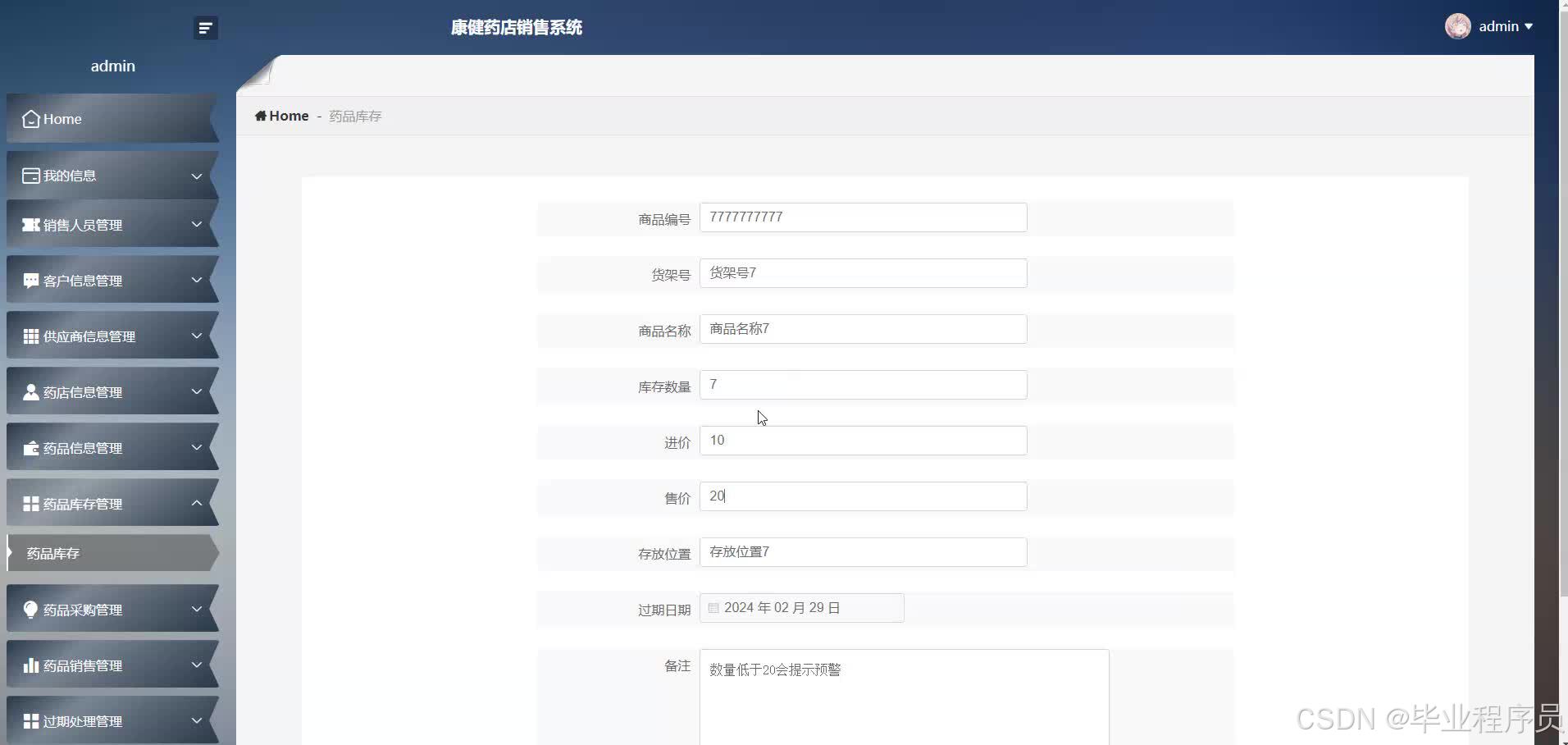Expand 供应商信息管理 chevron
This screenshot has height=745, width=1568.
(x=197, y=336)
